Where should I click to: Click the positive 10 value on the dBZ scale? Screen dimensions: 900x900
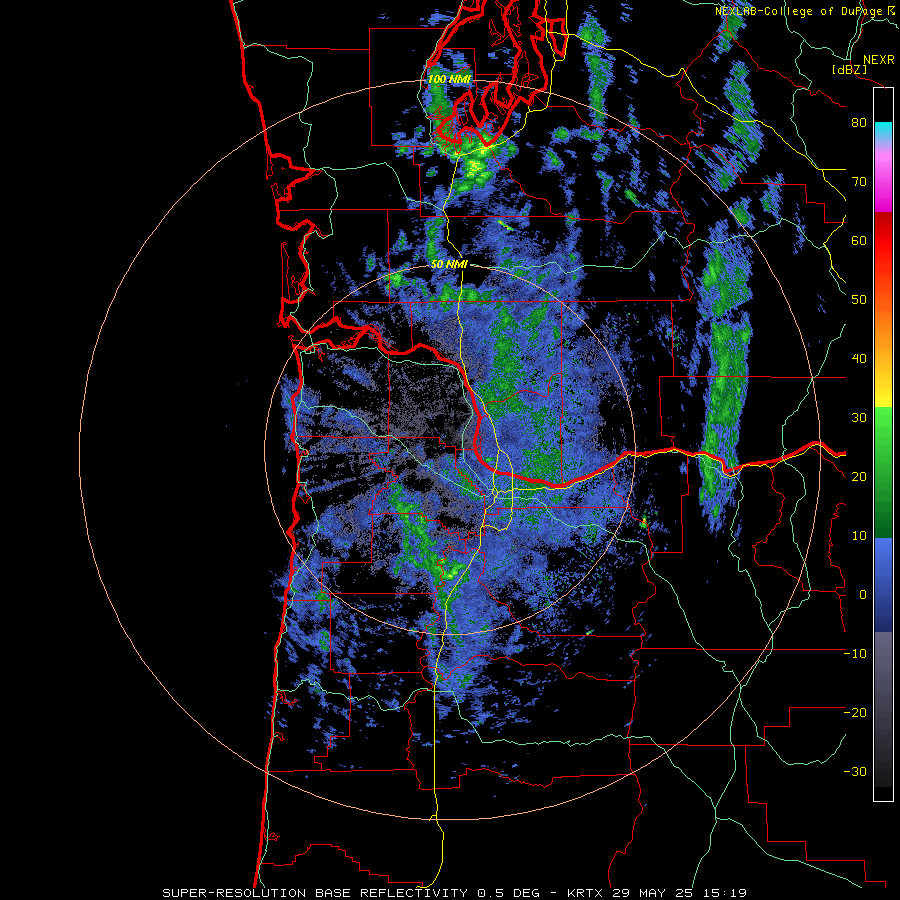point(859,536)
